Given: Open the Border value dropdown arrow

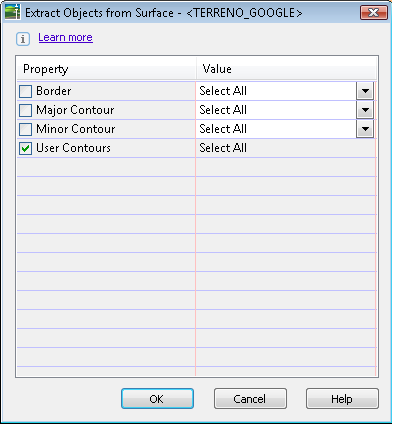Looking at the screenshot, I should point(365,91).
